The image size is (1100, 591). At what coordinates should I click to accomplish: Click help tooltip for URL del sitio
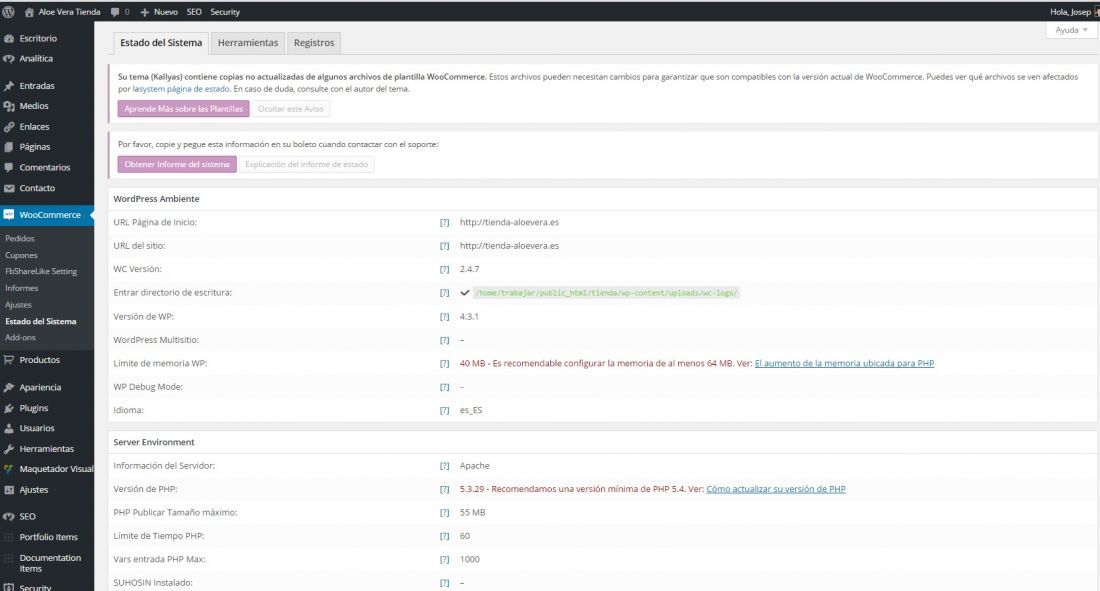pos(444,246)
